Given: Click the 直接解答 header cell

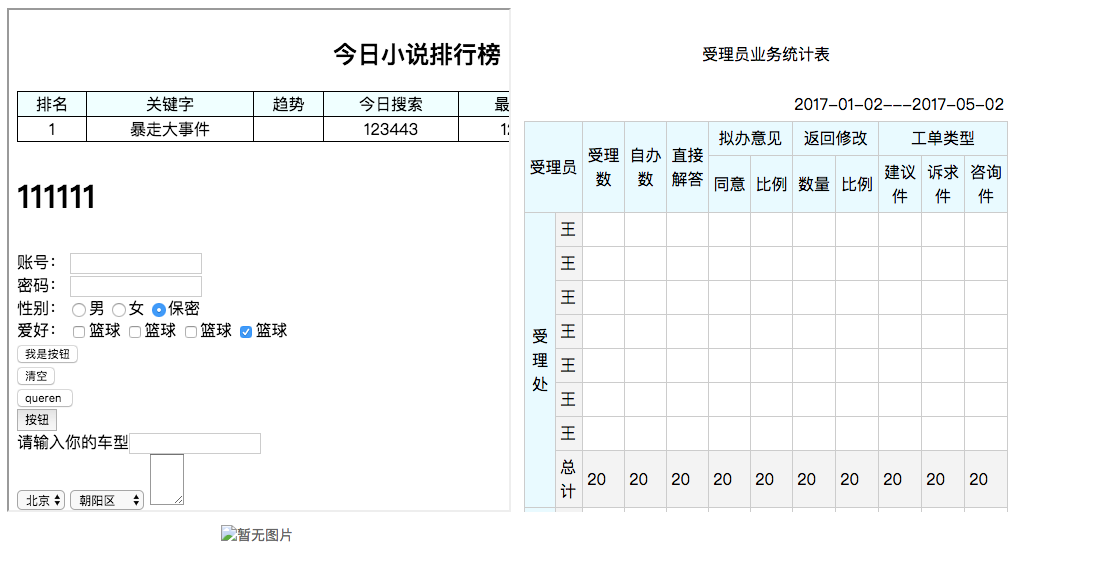Looking at the screenshot, I should [687, 167].
